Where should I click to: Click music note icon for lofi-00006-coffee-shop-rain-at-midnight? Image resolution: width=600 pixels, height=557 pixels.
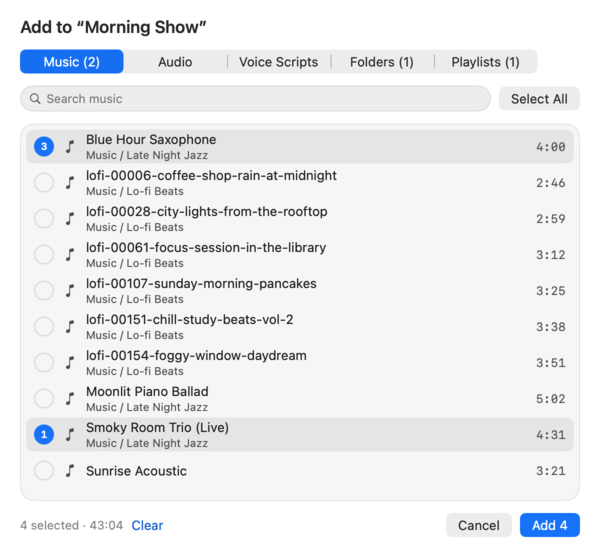[70, 182]
